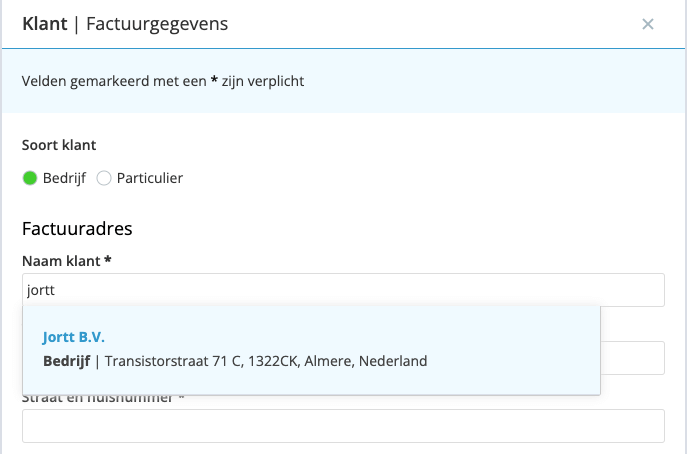Click the Straat en huisnummer input field

[x=343, y=426]
